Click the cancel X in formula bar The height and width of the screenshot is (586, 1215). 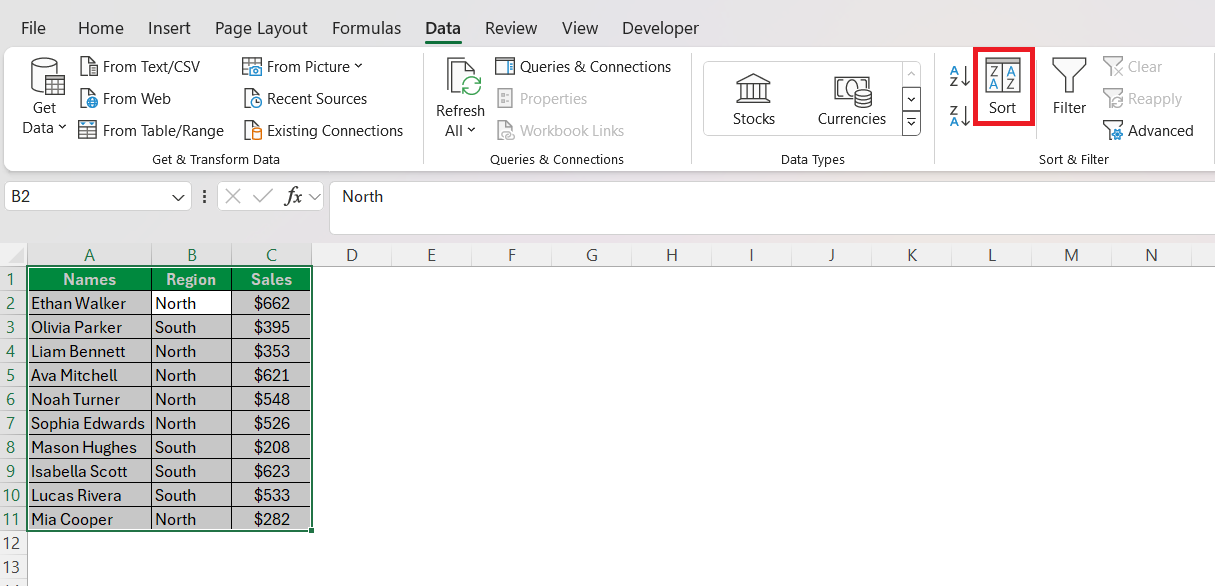click(x=233, y=197)
